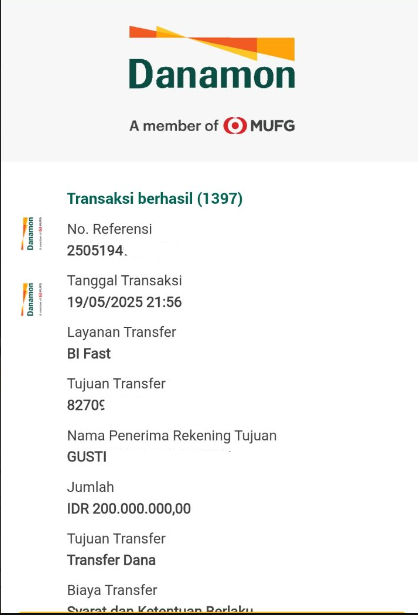Select the transaction date 19/05/2025 21:56

[124, 302]
